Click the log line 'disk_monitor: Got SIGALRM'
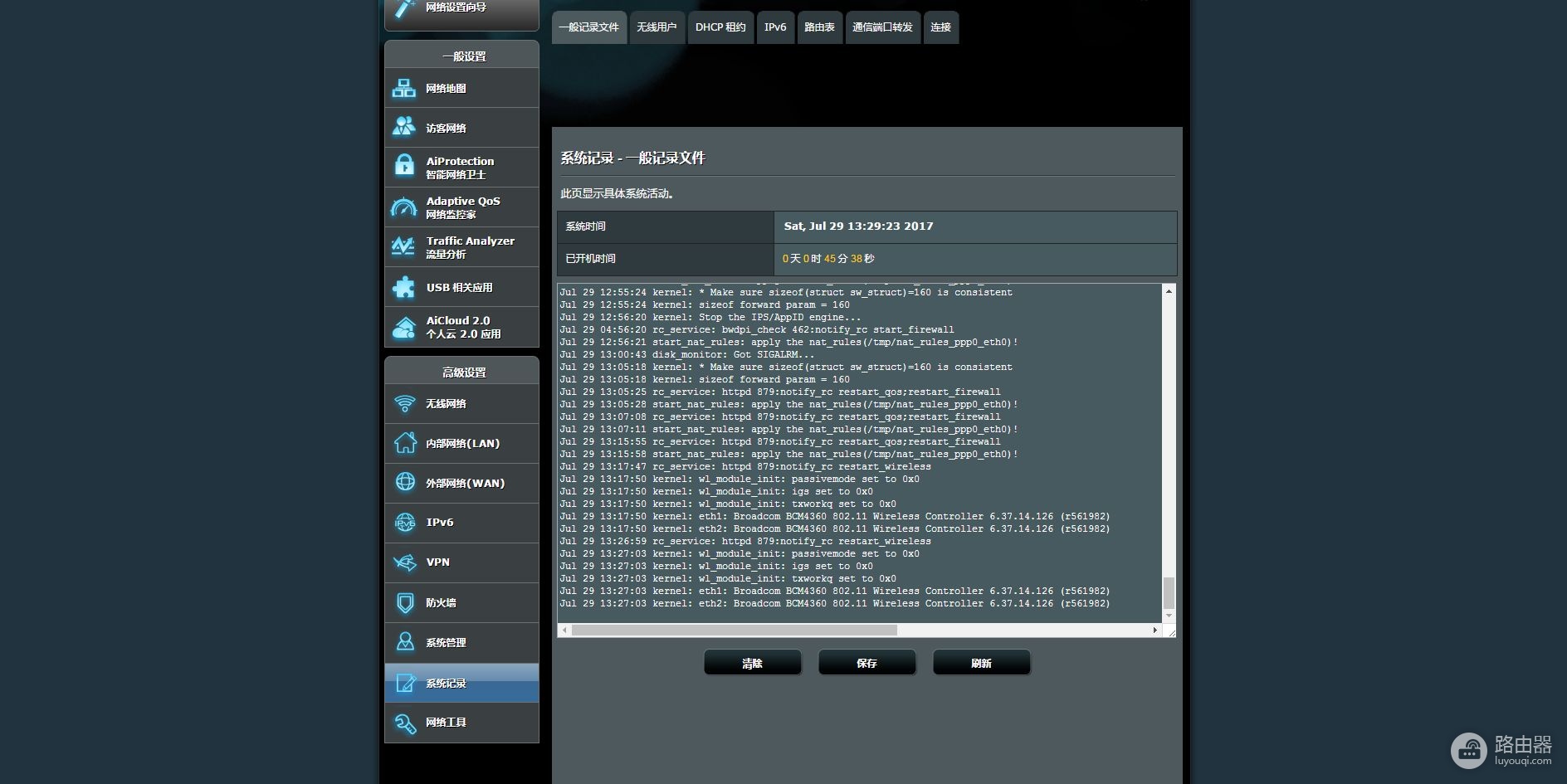This screenshot has width=1567, height=784. point(686,354)
